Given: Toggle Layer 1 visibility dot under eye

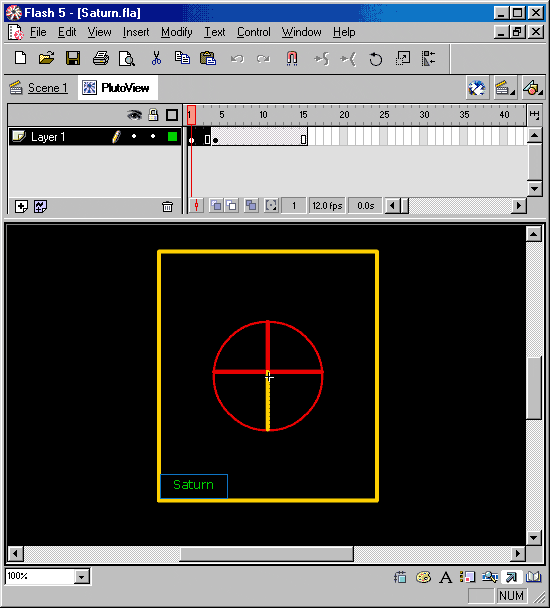Looking at the screenshot, I should point(134,136).
